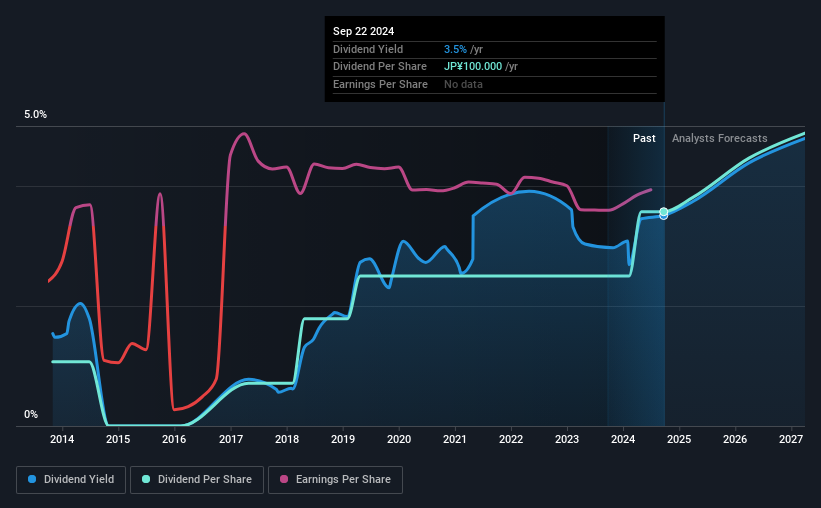
Task: Click the blue Dividend Yield legend dot
Action: point(32,479)
